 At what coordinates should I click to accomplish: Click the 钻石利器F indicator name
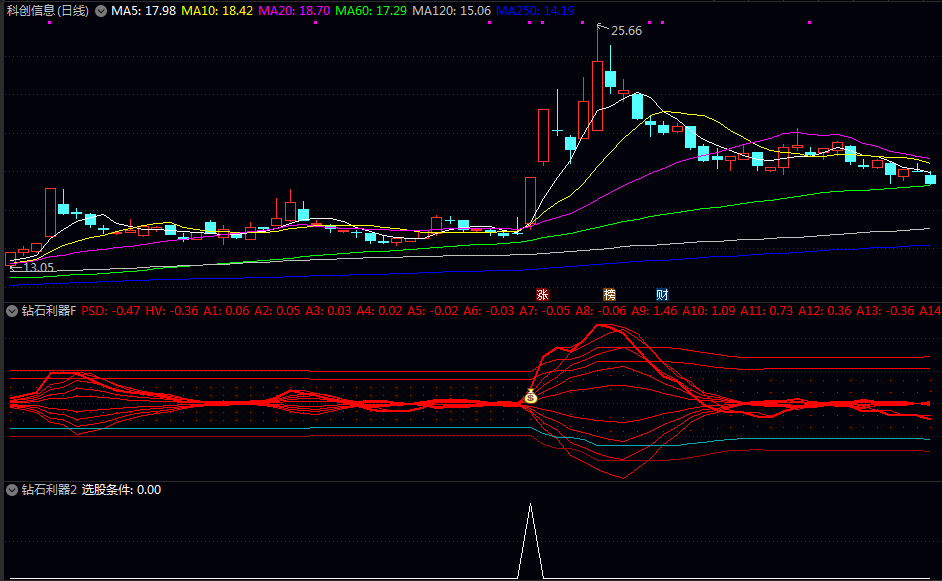pos(49,311)
